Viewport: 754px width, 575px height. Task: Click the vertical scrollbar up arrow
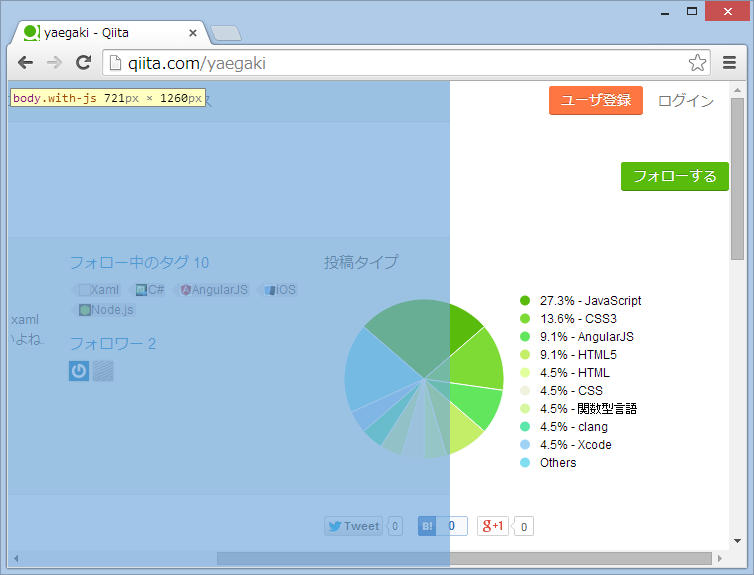click(737, 90)
